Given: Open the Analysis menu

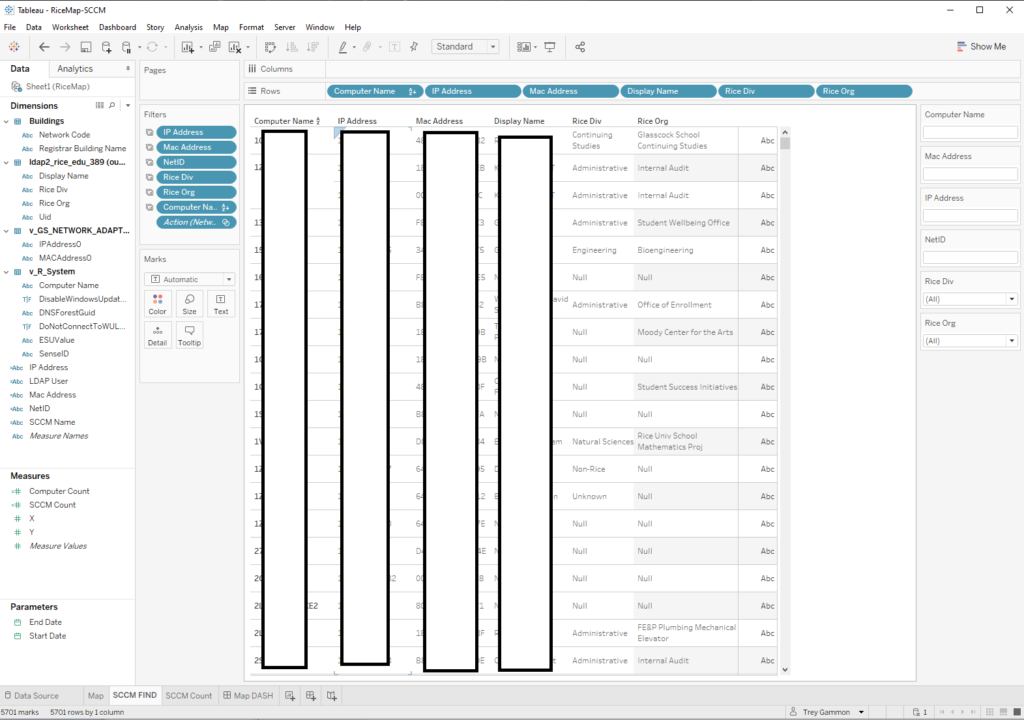Looking at the screenshot, I should click(x=188, y=27).
